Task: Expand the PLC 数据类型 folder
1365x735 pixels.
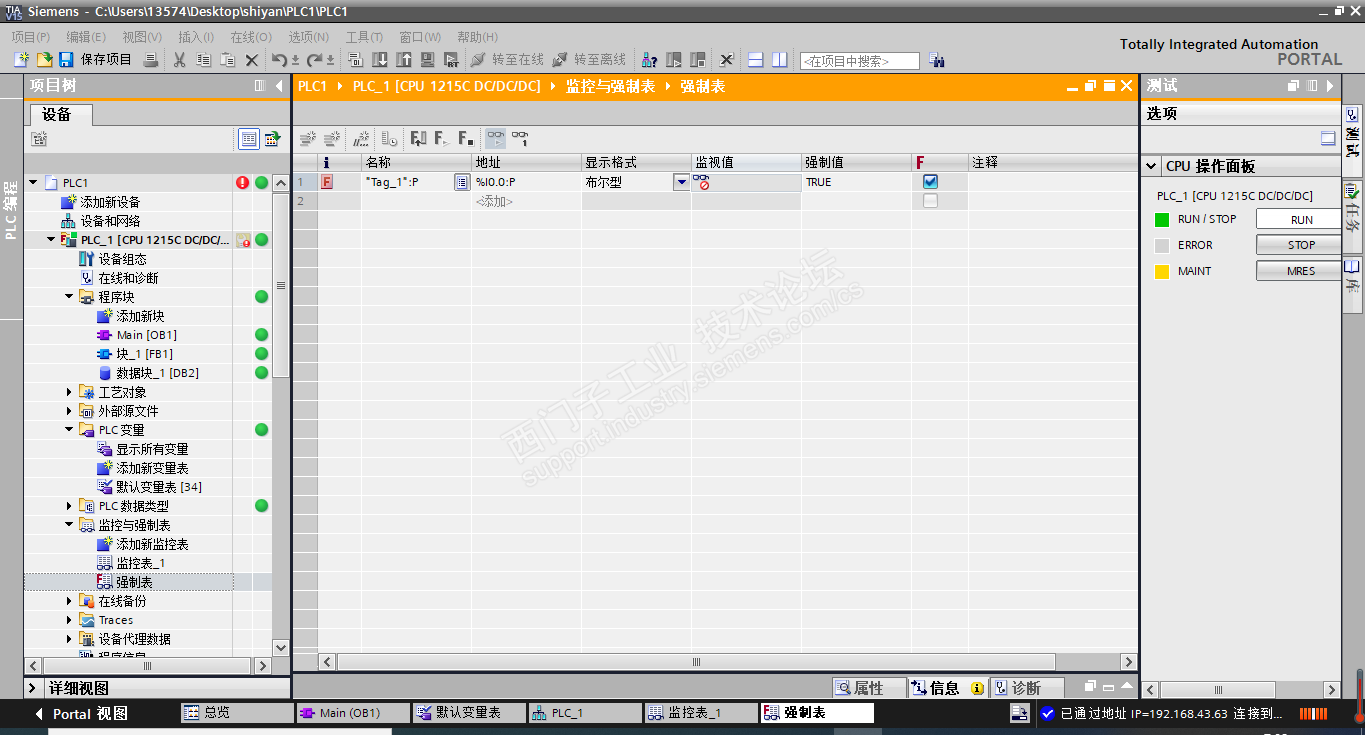Action: click(69, 506)
